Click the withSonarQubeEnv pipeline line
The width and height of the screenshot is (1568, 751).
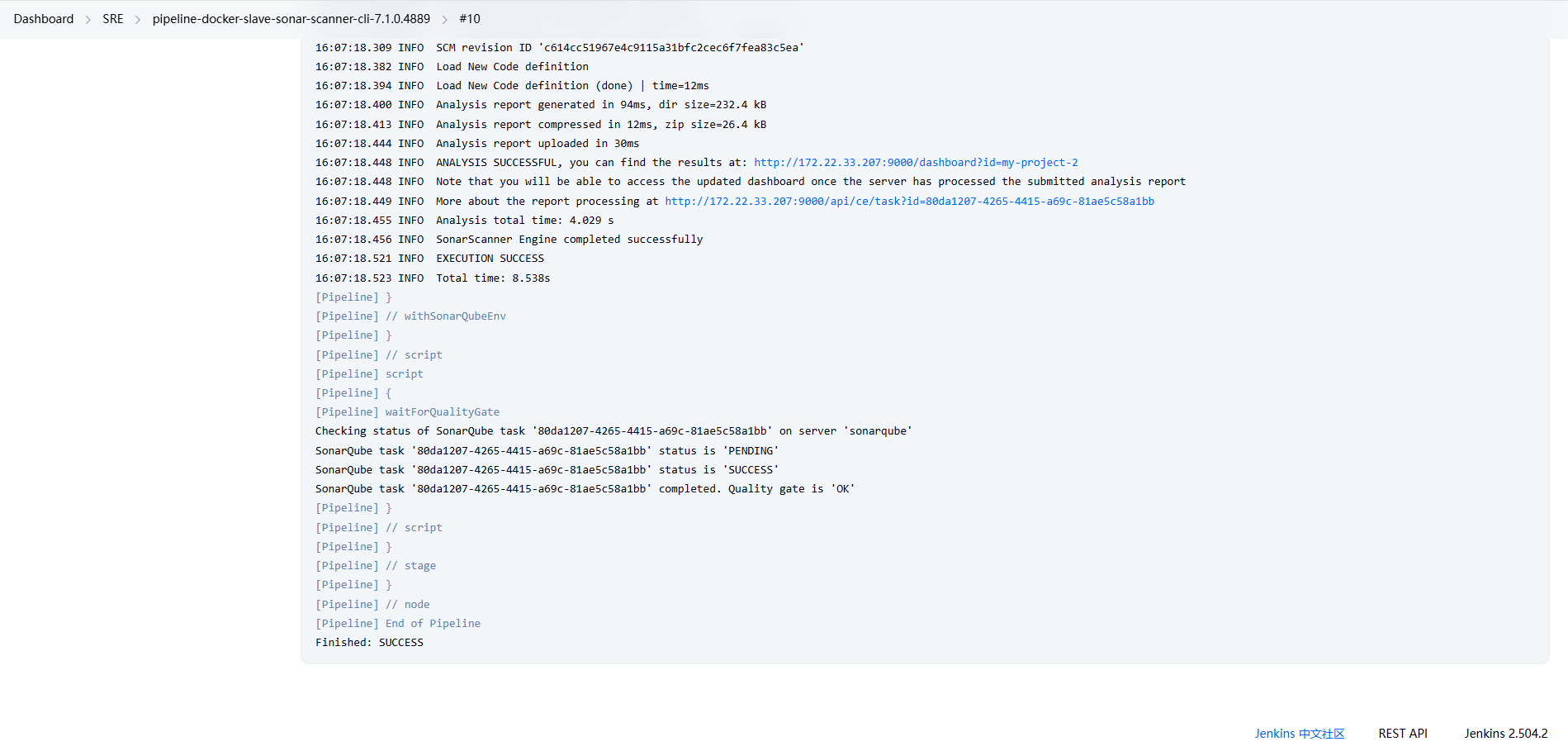coord(454,316)
